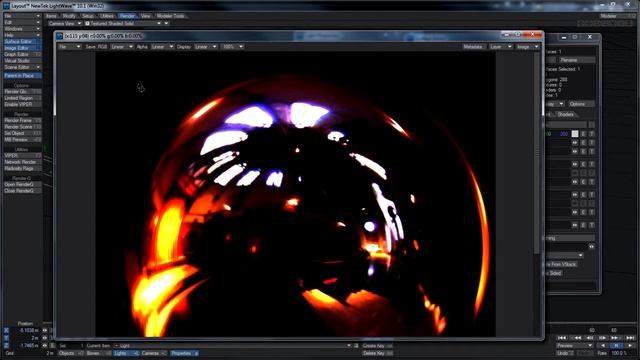The image size is (640, 360).
Task: Switch to the Shaders tab in Surface Editor
Action: click(x=566, y=115)
